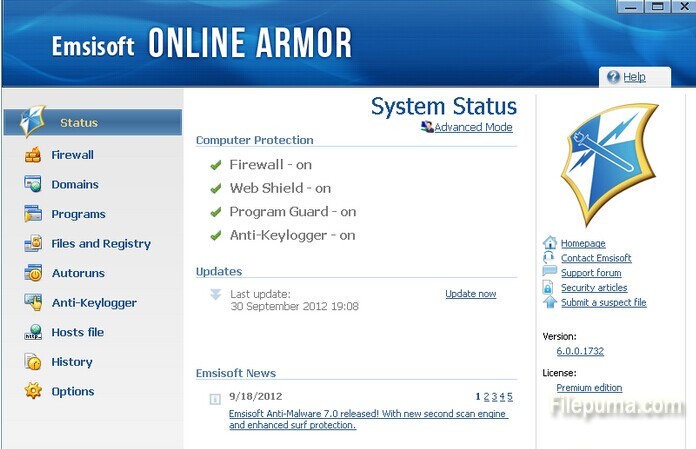
Task: Click the Update now link
Action: (x=470, y=294)
